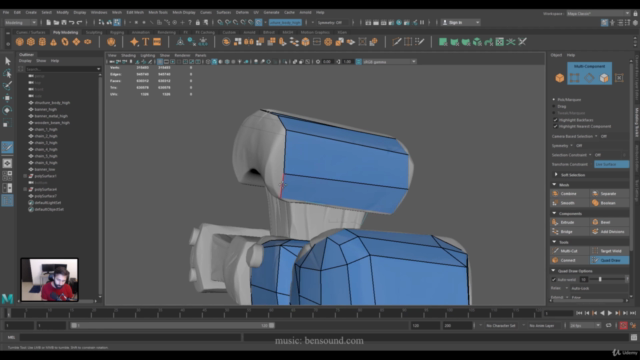Image resolution: width=640 pixels, height=360 pixels.
Task: Toggle loop playback button near fps
Action: tap(609, 325)
